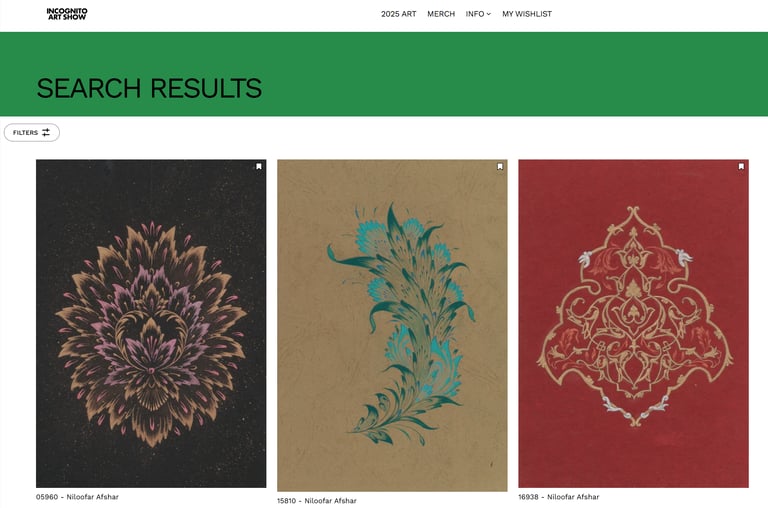The height and width of the screenshot is (508, 768).
Task: Open My Wishlist
Action: point(527,14)
